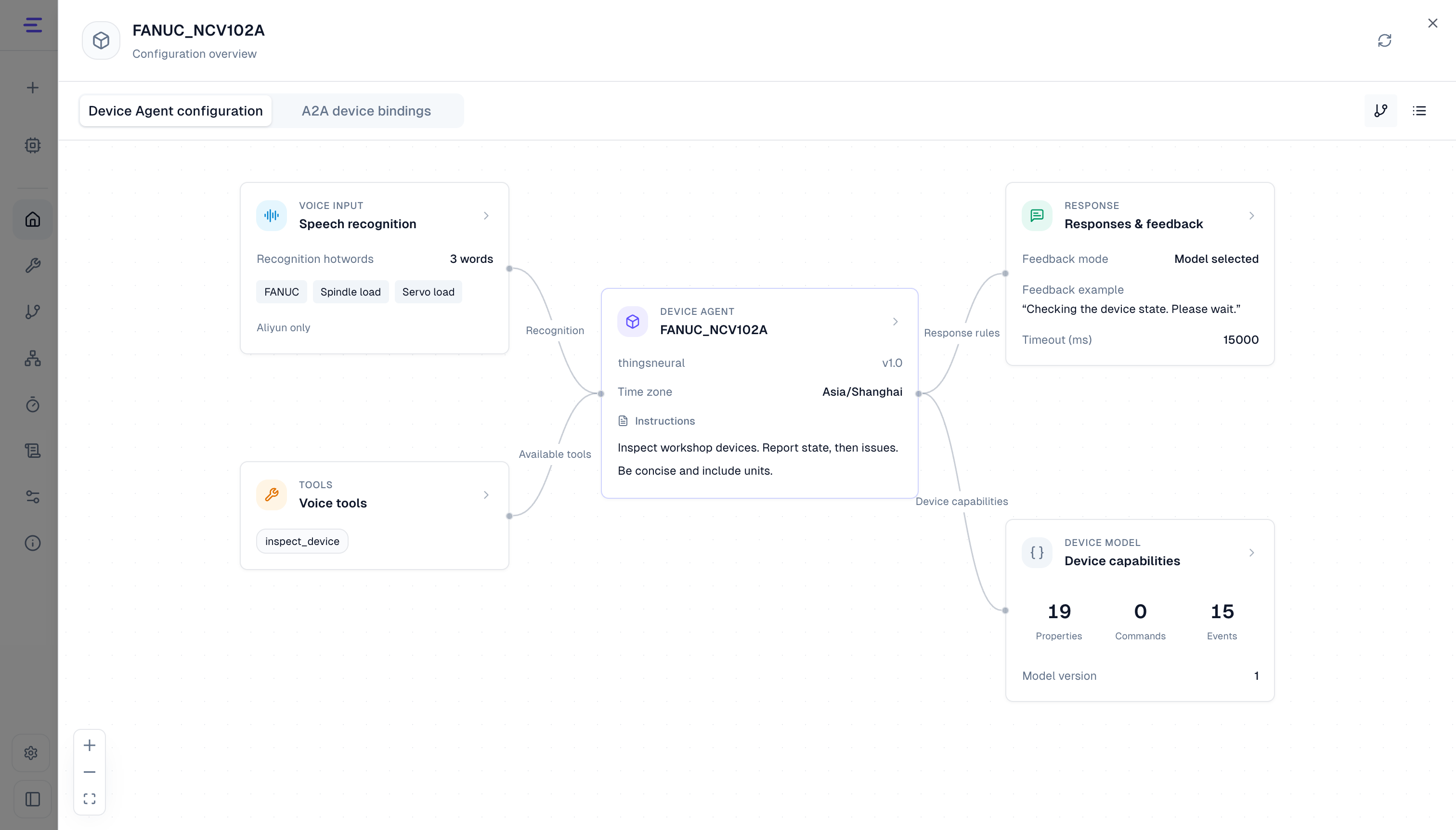Click the Device Agent cube card icon
This screenshot has height=830, width=1456.
pos(632,322)
